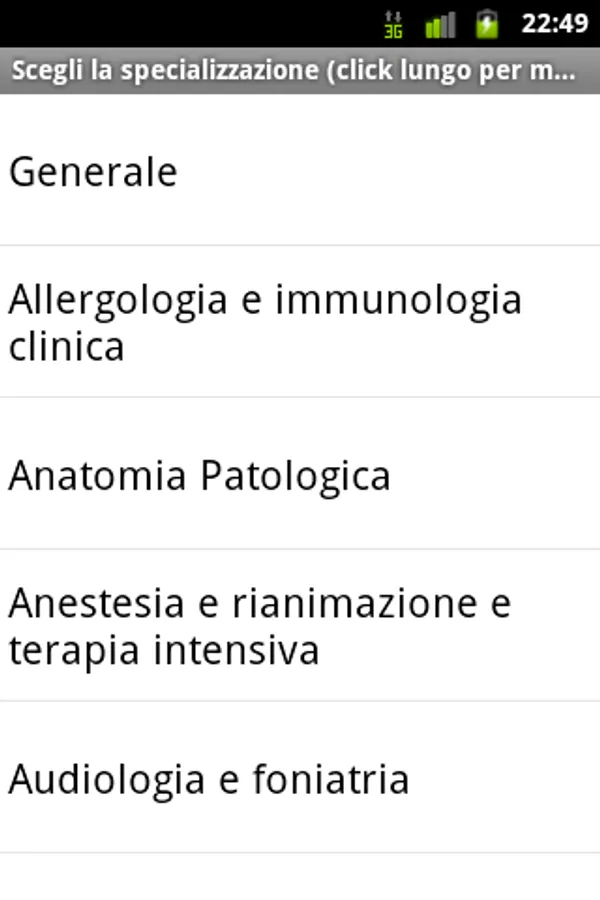The image size is (600, 900).
Task: Tap the charging battery icon
Action: (x=487, y=24)
